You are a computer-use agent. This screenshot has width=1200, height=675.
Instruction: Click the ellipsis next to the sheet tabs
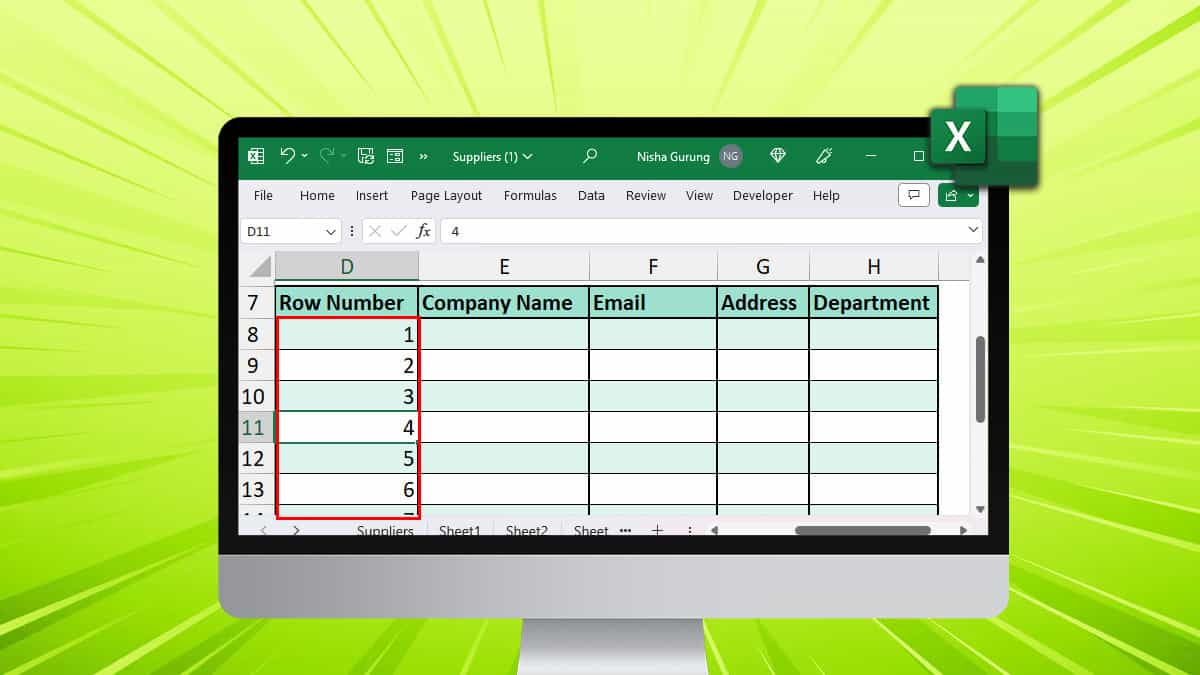625,530
